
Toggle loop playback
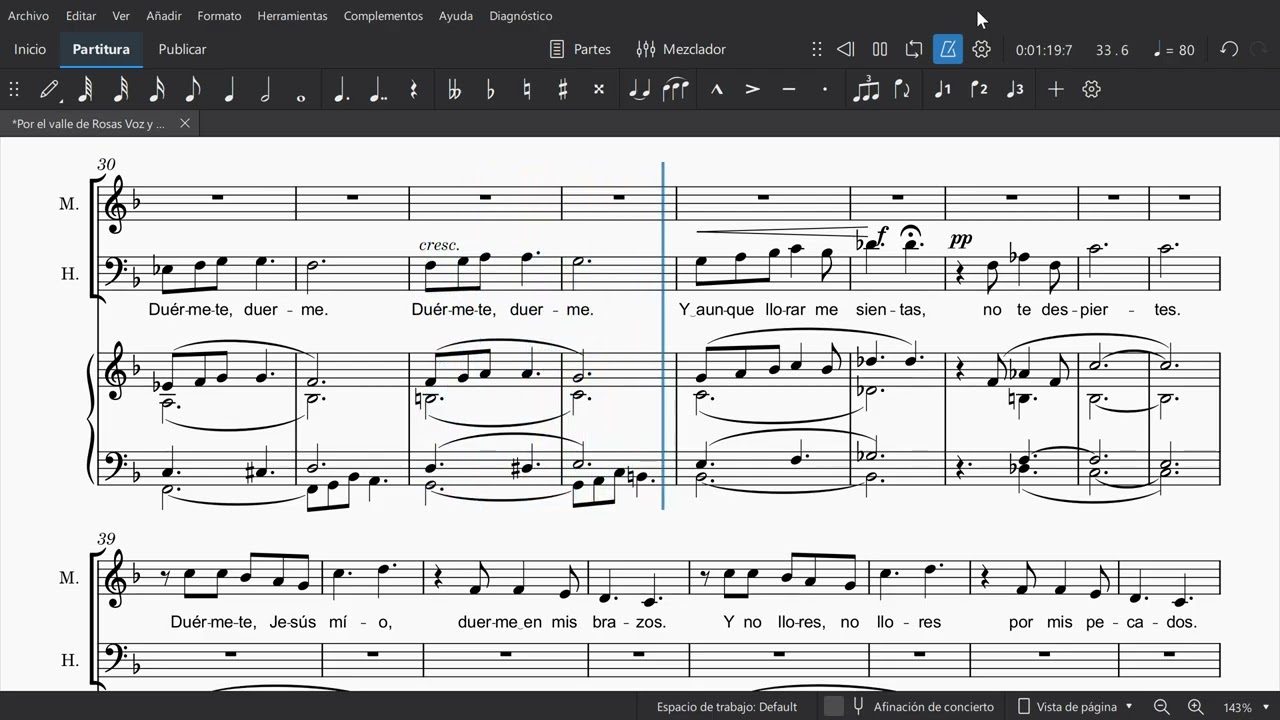pos(913,49)
